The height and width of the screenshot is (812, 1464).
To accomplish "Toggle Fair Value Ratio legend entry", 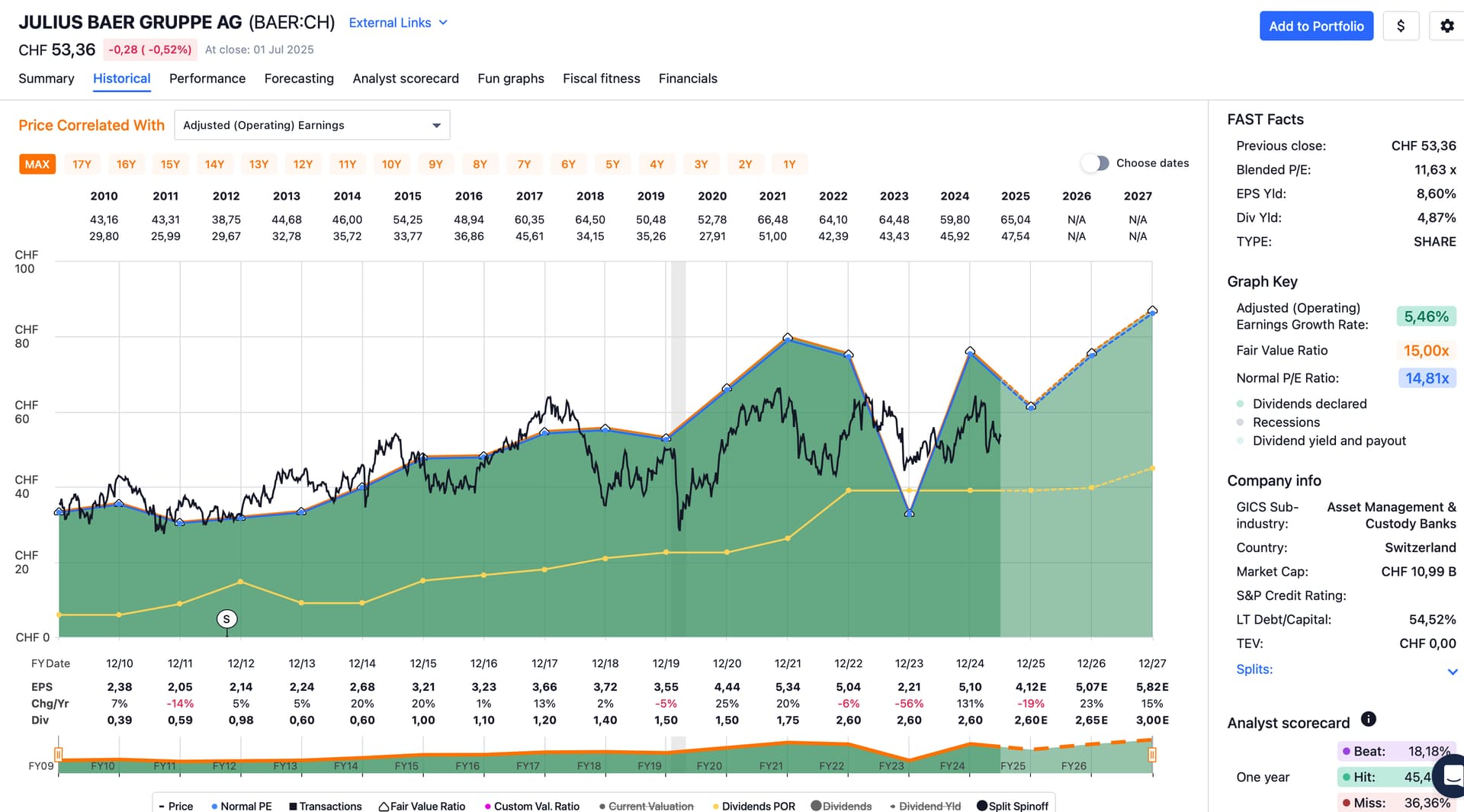I will 422,806.
